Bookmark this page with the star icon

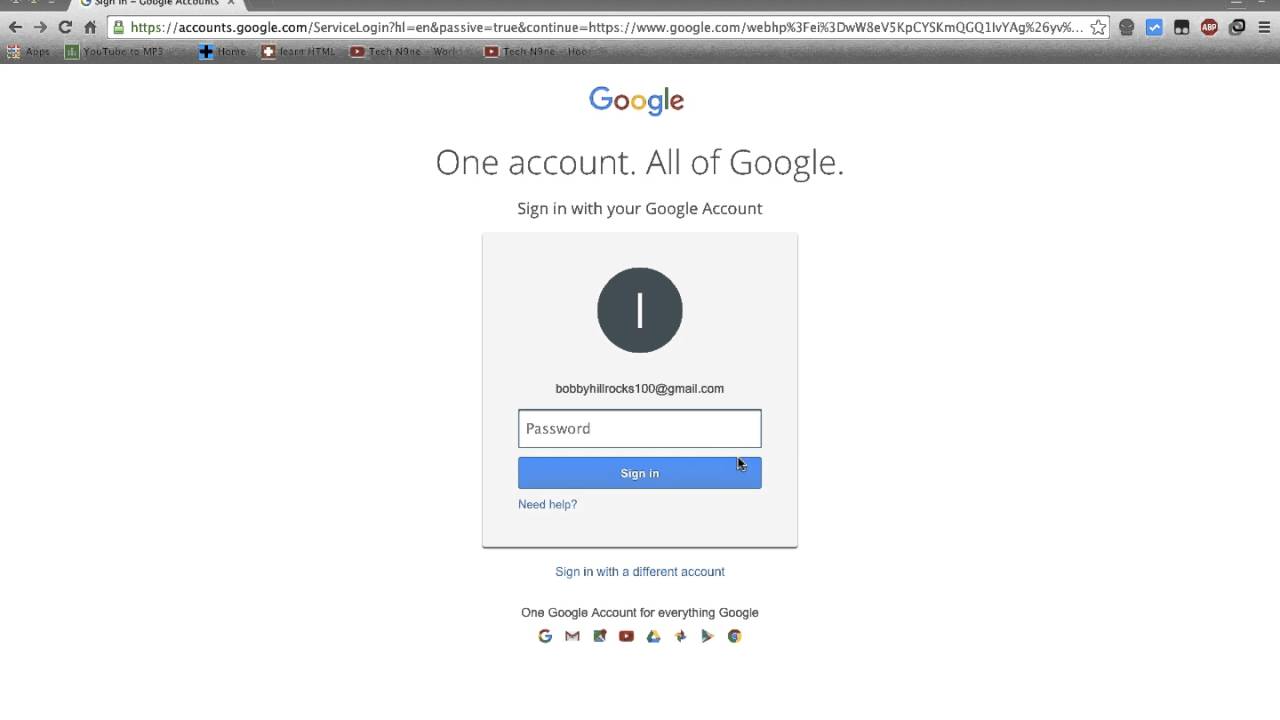(x=1098, y=27)
